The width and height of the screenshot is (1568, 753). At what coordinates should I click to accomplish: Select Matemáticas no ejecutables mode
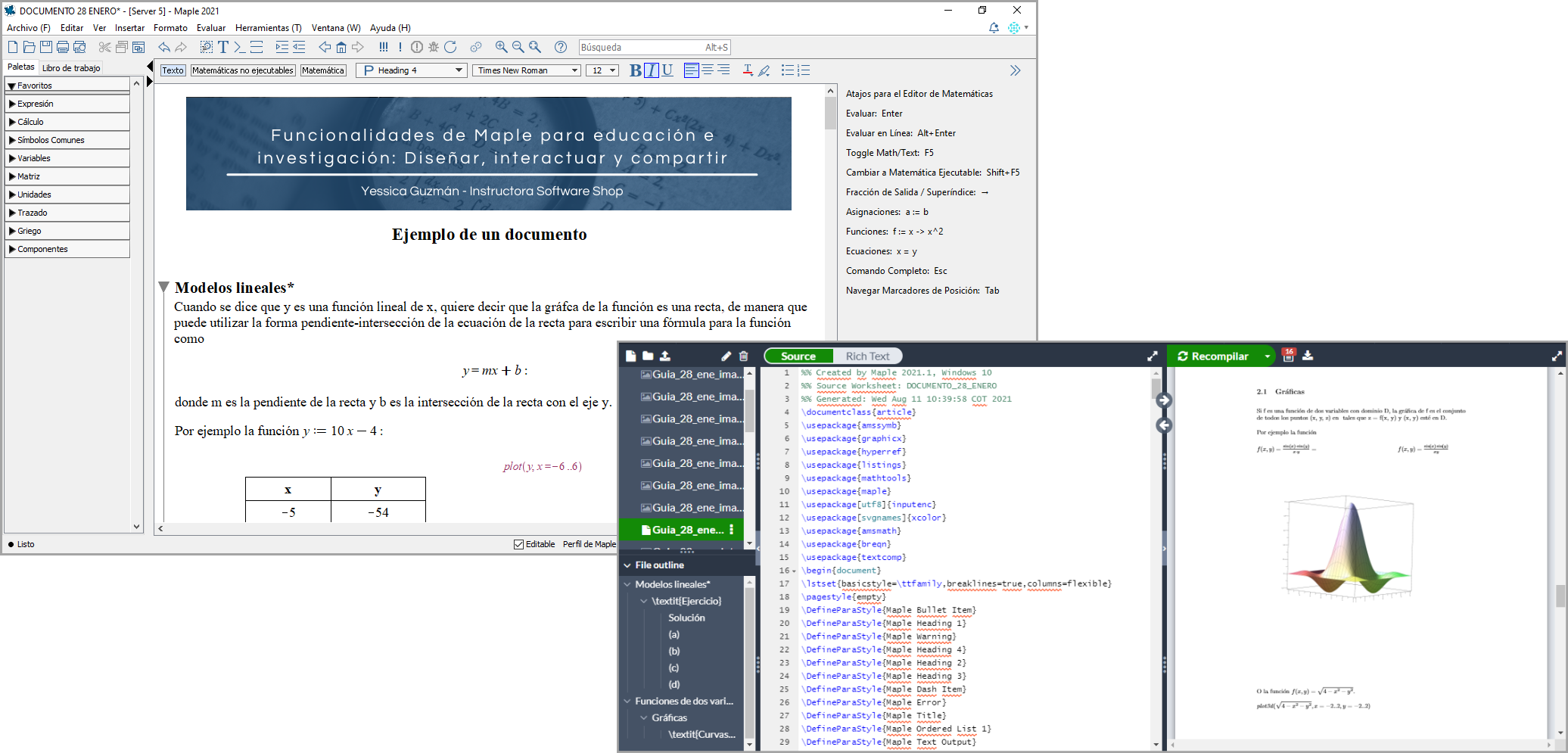pos(243,70)
